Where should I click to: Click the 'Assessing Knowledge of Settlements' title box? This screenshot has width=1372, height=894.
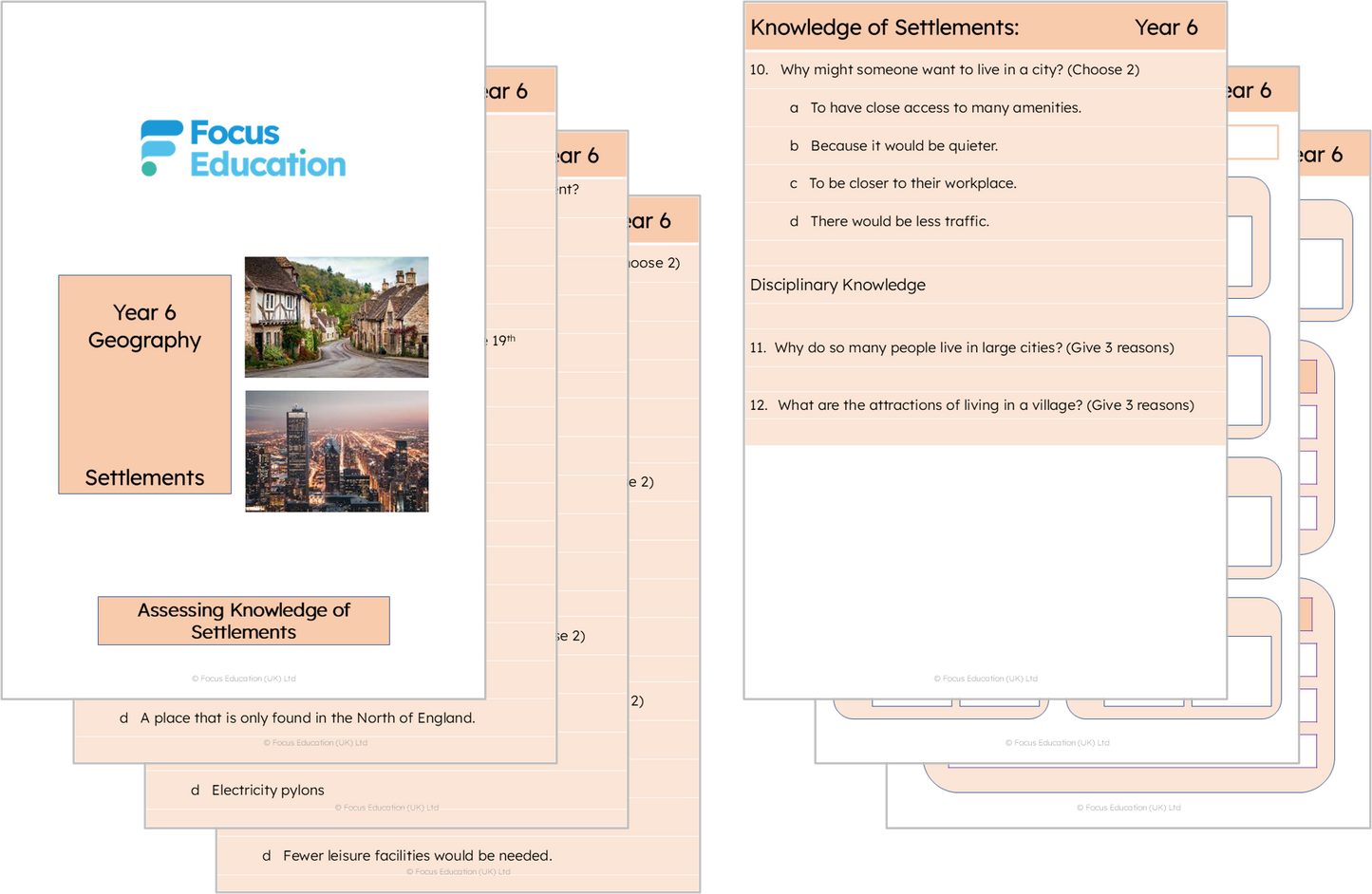(x=244, y=621)
